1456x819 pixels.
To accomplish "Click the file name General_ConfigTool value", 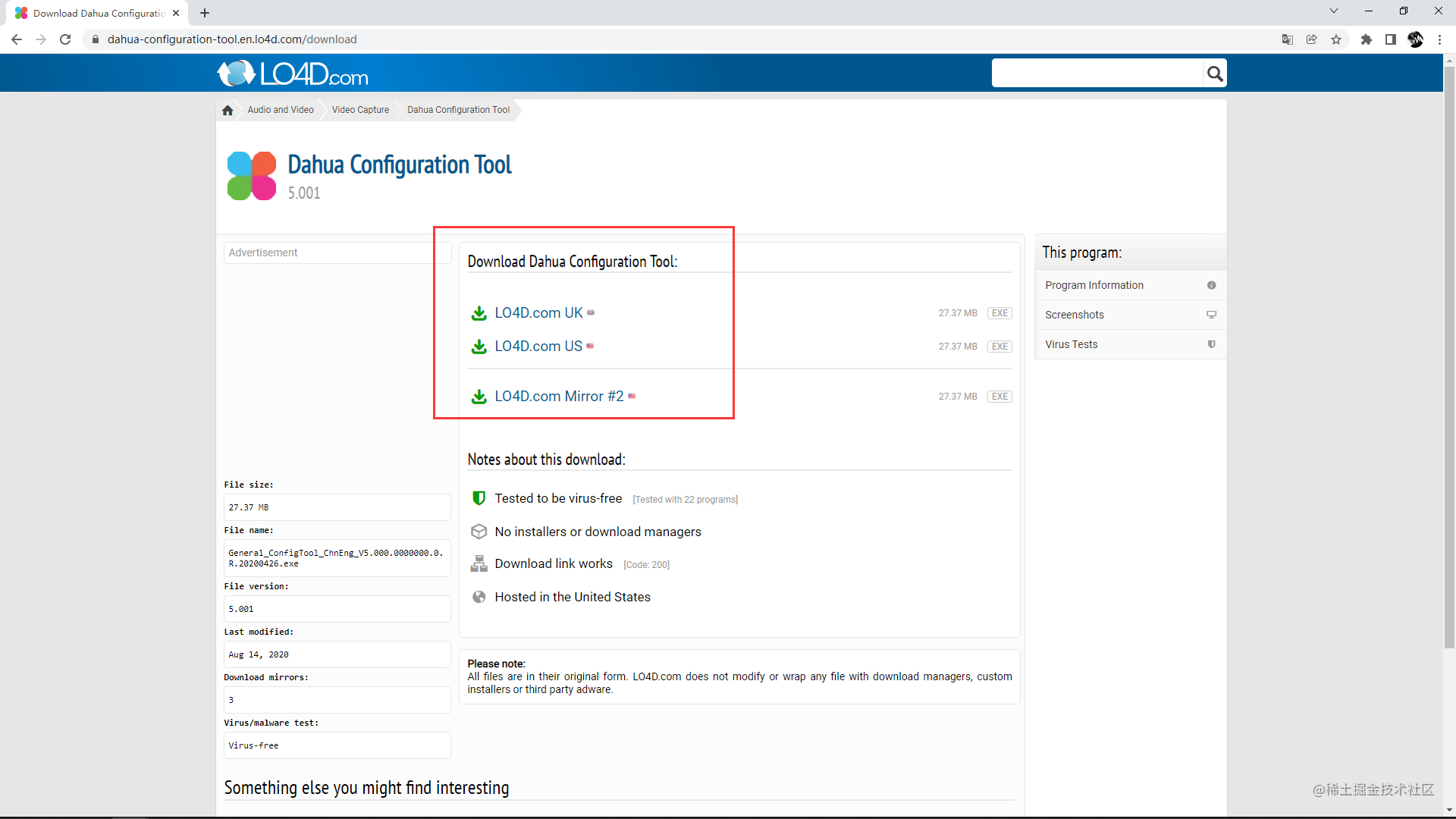I will coord(337,558).
